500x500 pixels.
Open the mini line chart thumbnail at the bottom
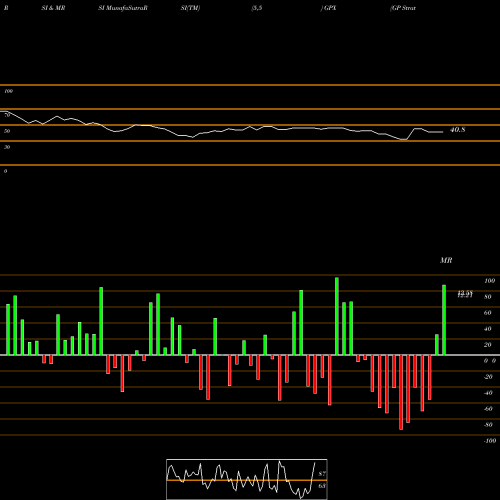[x=247, y=479]
